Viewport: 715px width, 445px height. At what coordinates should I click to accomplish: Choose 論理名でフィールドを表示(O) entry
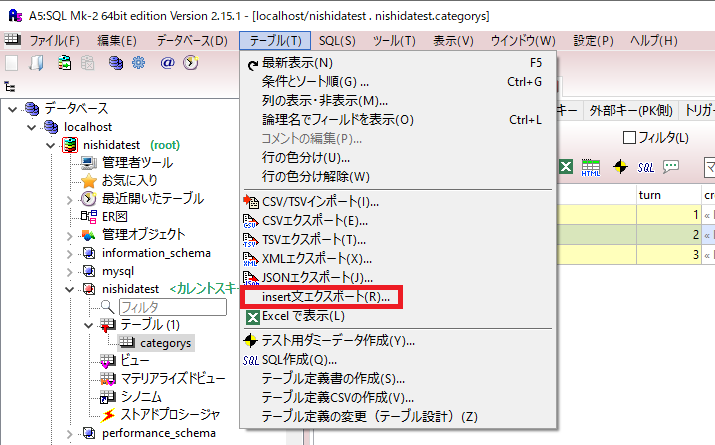click(x=398, y=120)
